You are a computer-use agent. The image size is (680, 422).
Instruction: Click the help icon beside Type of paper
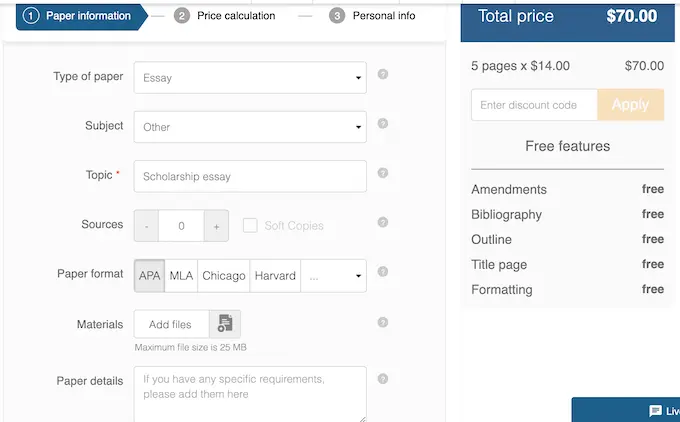[x=383, y=75]
